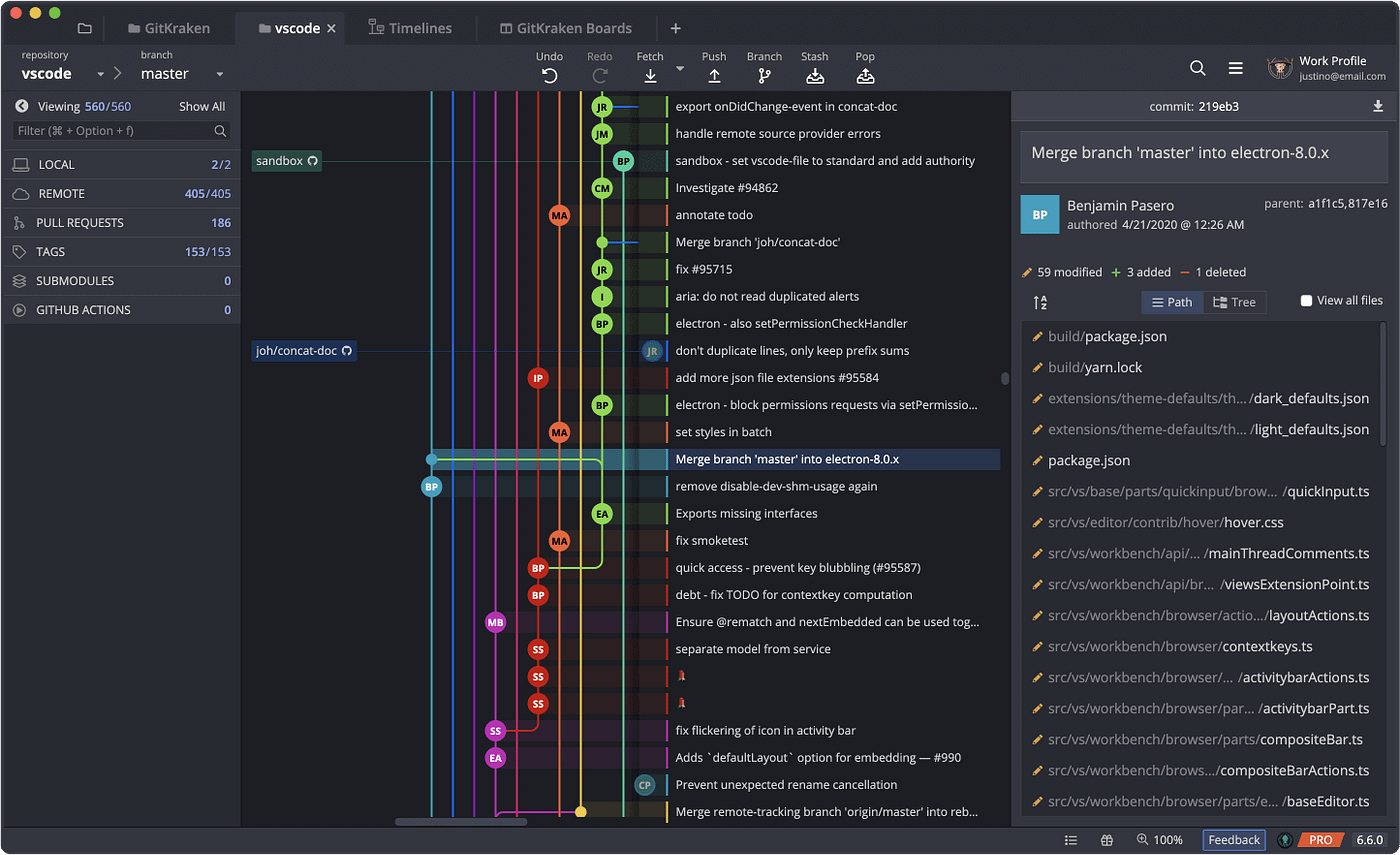
Task: Click the alphabetical sort icon in commit panel
Action: coord(1040,301)
